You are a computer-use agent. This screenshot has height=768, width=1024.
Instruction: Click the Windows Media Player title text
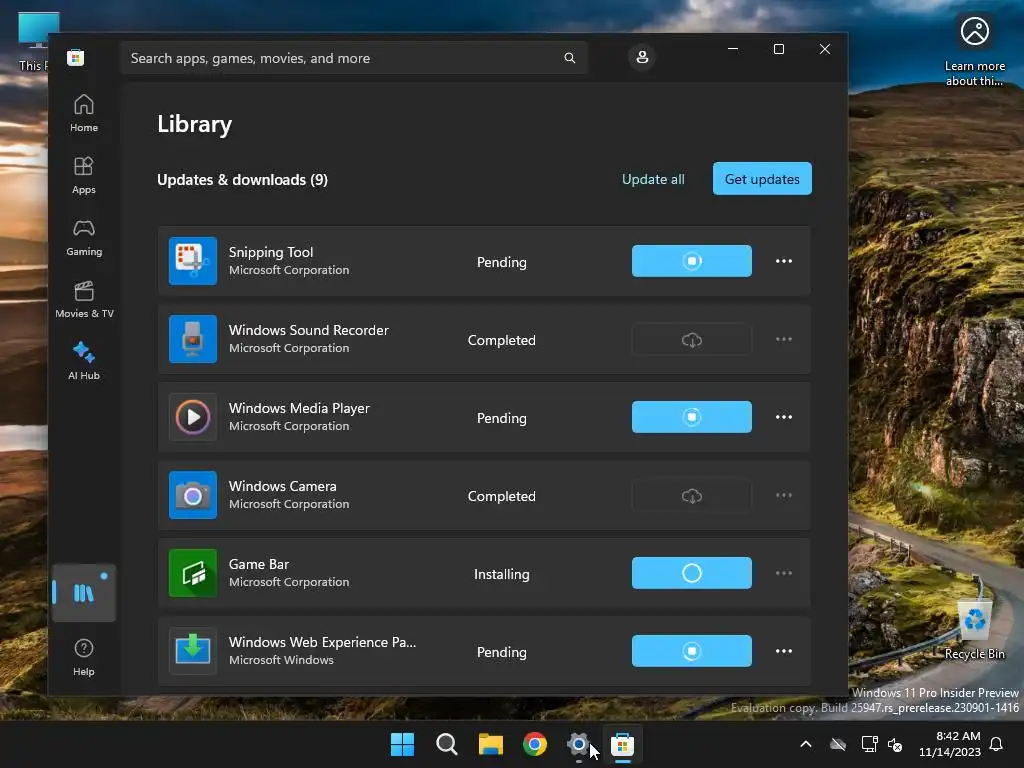[x=299, y=408]
